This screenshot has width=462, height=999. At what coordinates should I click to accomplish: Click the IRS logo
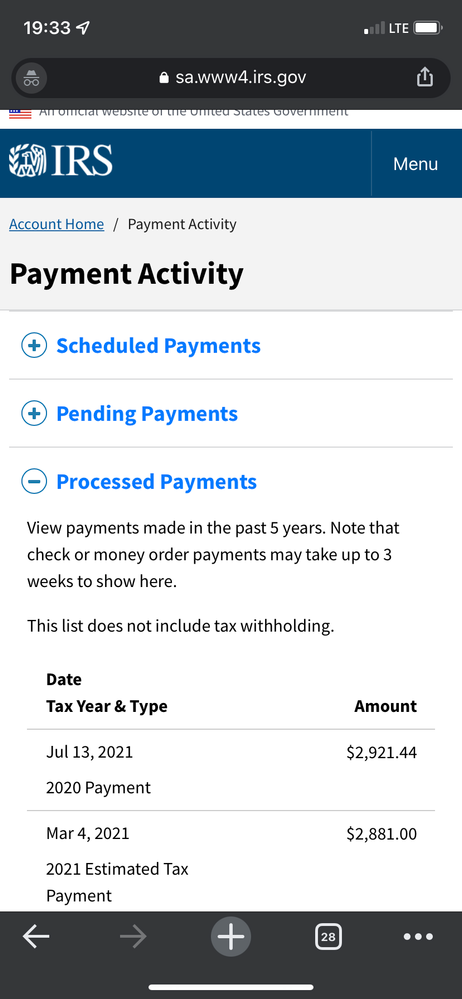point(61,161)
